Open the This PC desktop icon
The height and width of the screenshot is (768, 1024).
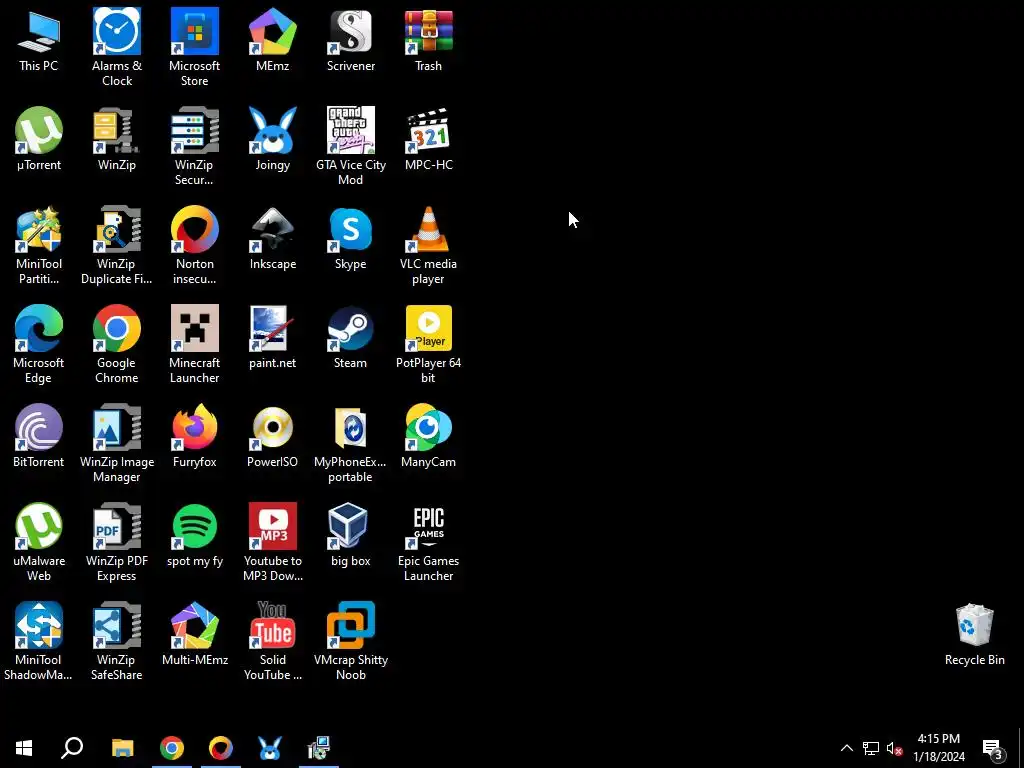39,40
